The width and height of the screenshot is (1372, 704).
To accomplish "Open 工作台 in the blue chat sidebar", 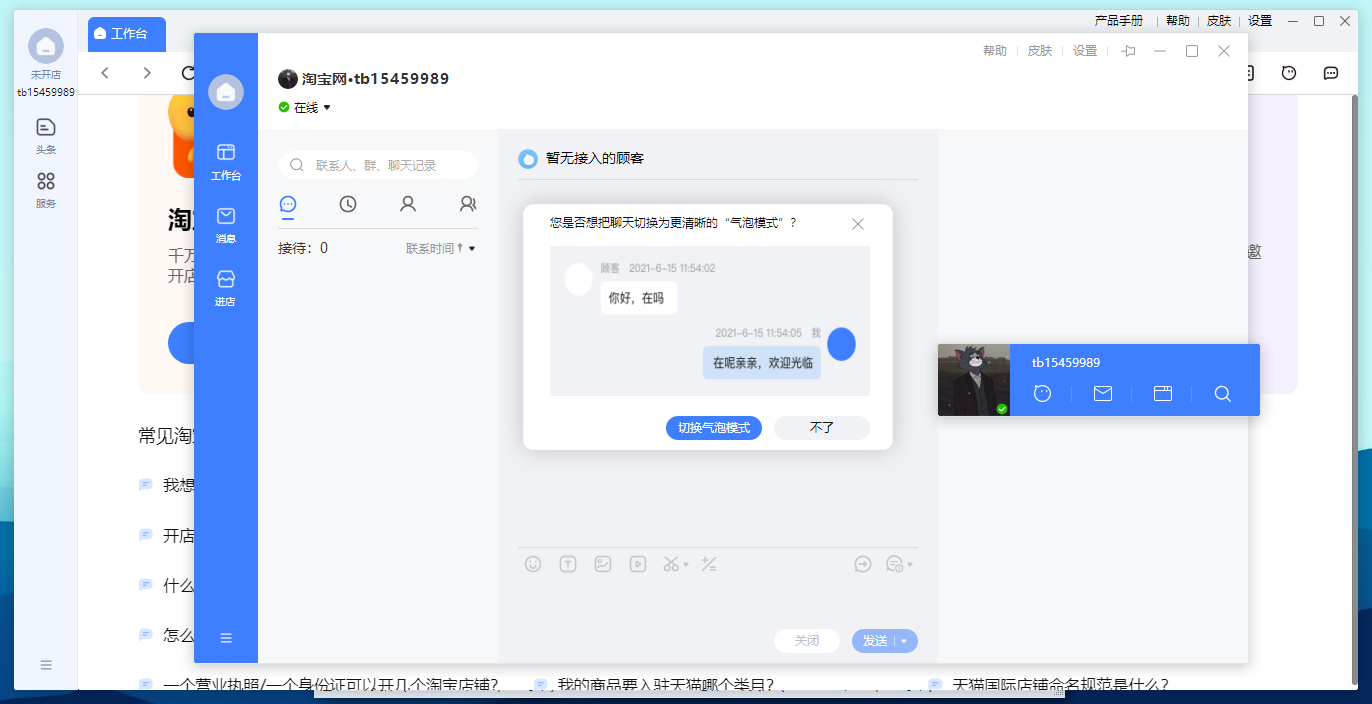I will click(226, 161).
